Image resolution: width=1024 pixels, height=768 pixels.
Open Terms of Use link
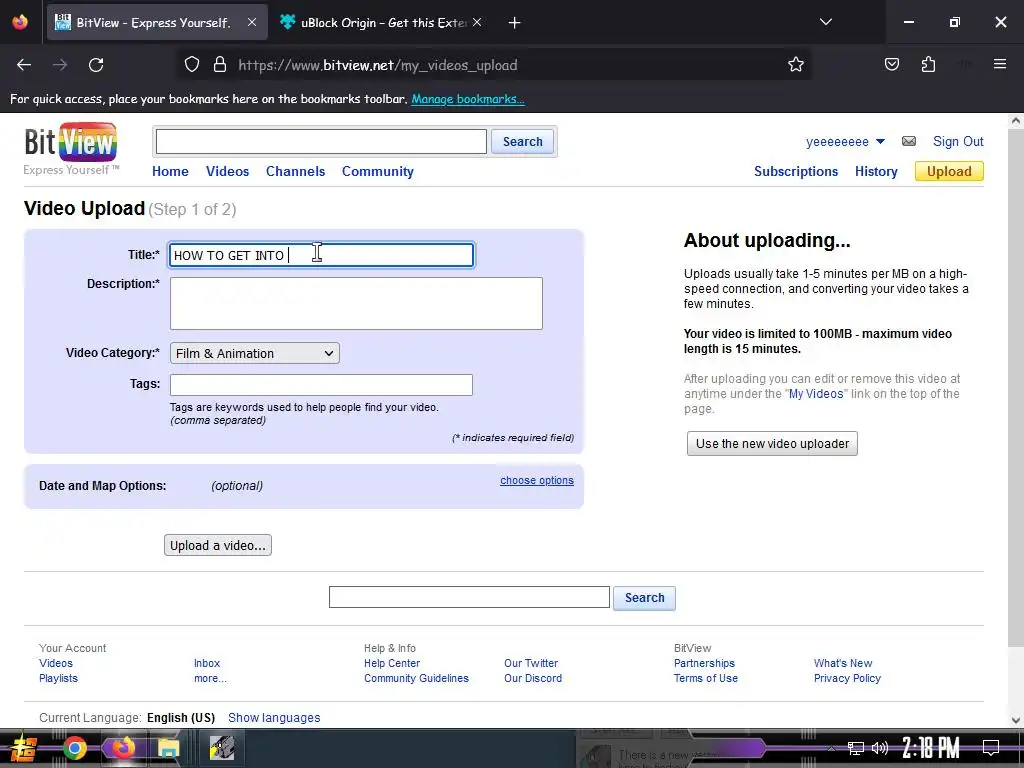705,679
